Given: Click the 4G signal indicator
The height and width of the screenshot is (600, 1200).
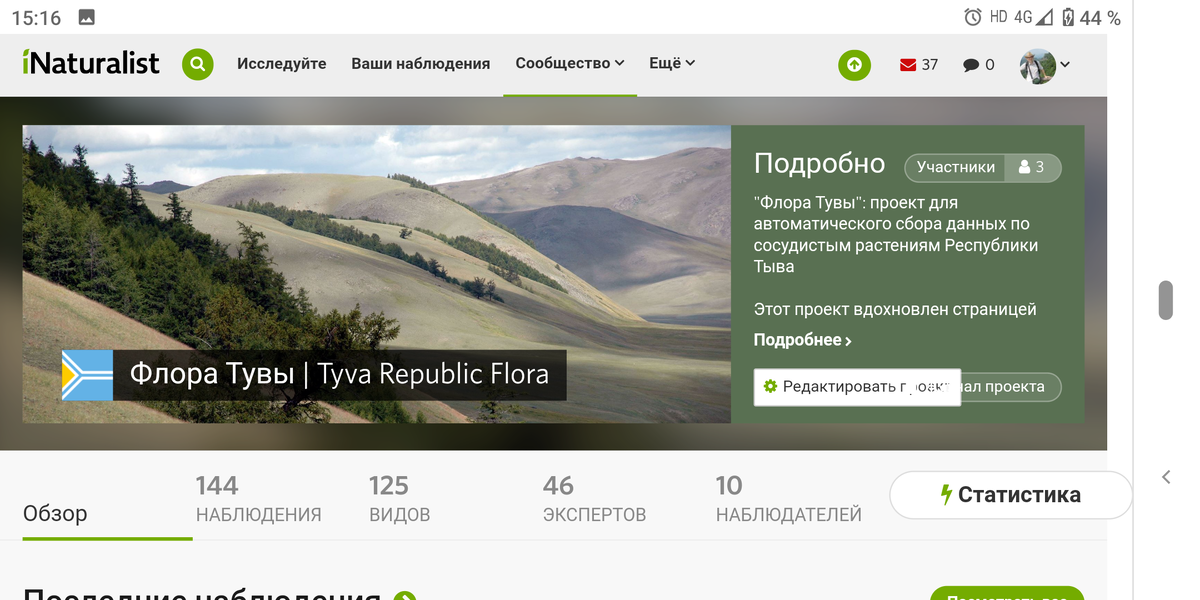Looking at the screenshot, I should pyautogui.click(x=1033, y=17).
